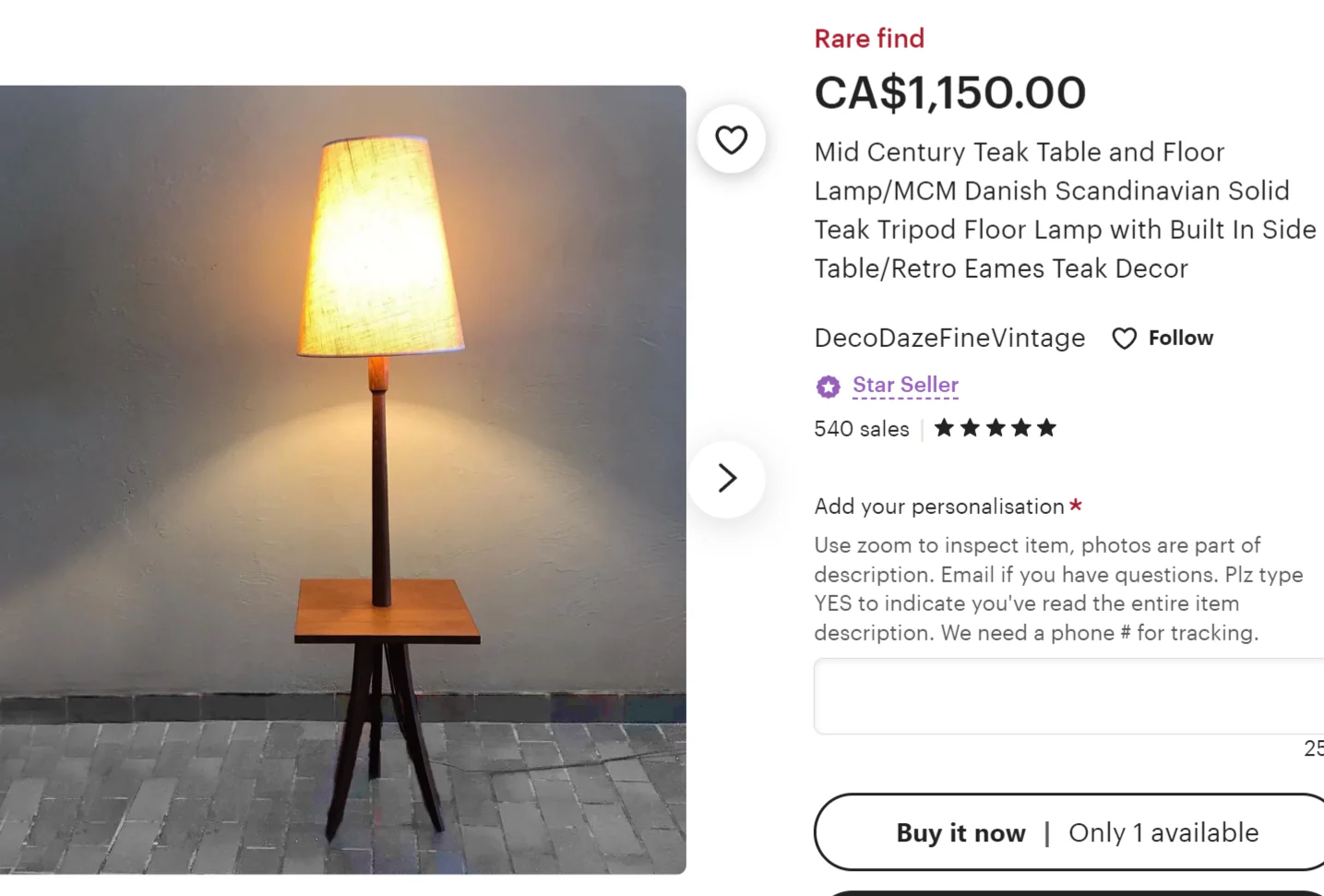Open the Star Seller details

[x=905, y=385]
